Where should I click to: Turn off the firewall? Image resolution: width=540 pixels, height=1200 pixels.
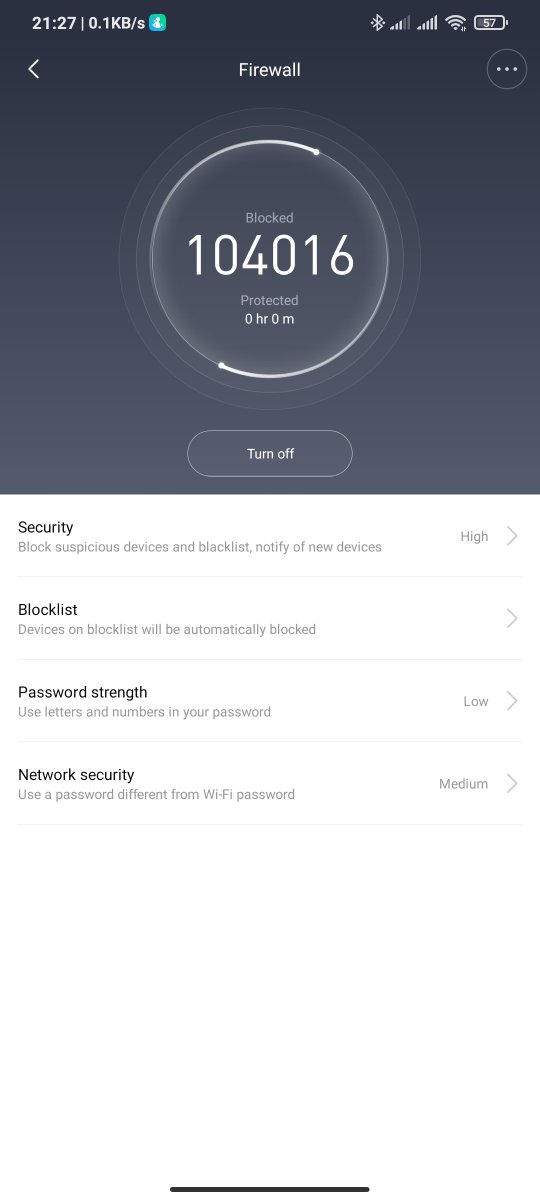pyautogui.click(x=270, y=453)
